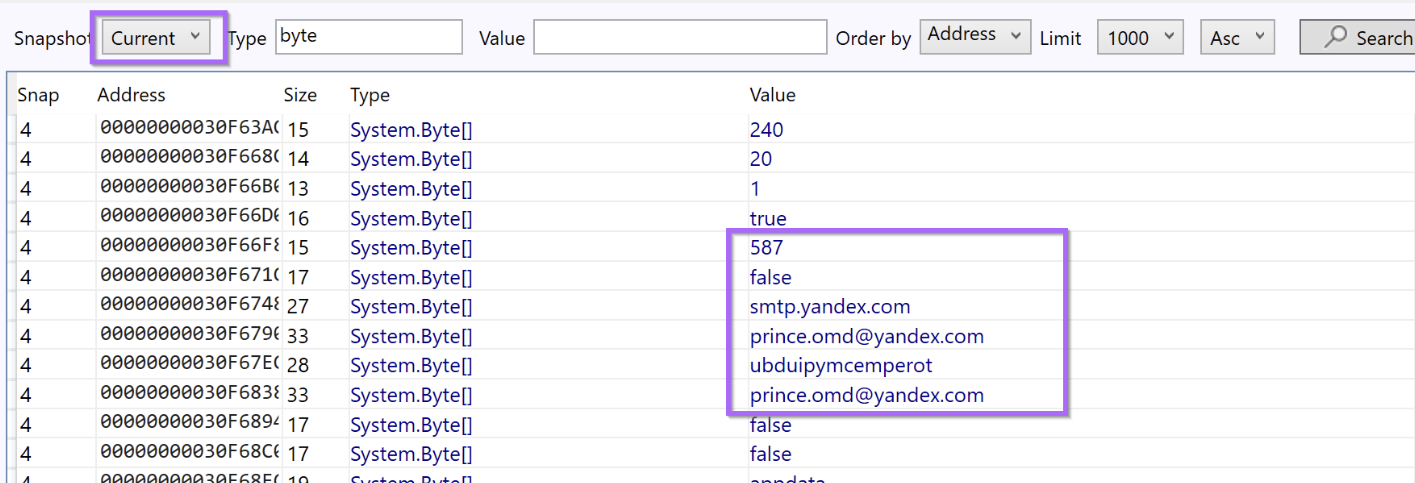Select the value 1 cell
Viewport: 1415px width, 483px height.
(x=755, y=188)
